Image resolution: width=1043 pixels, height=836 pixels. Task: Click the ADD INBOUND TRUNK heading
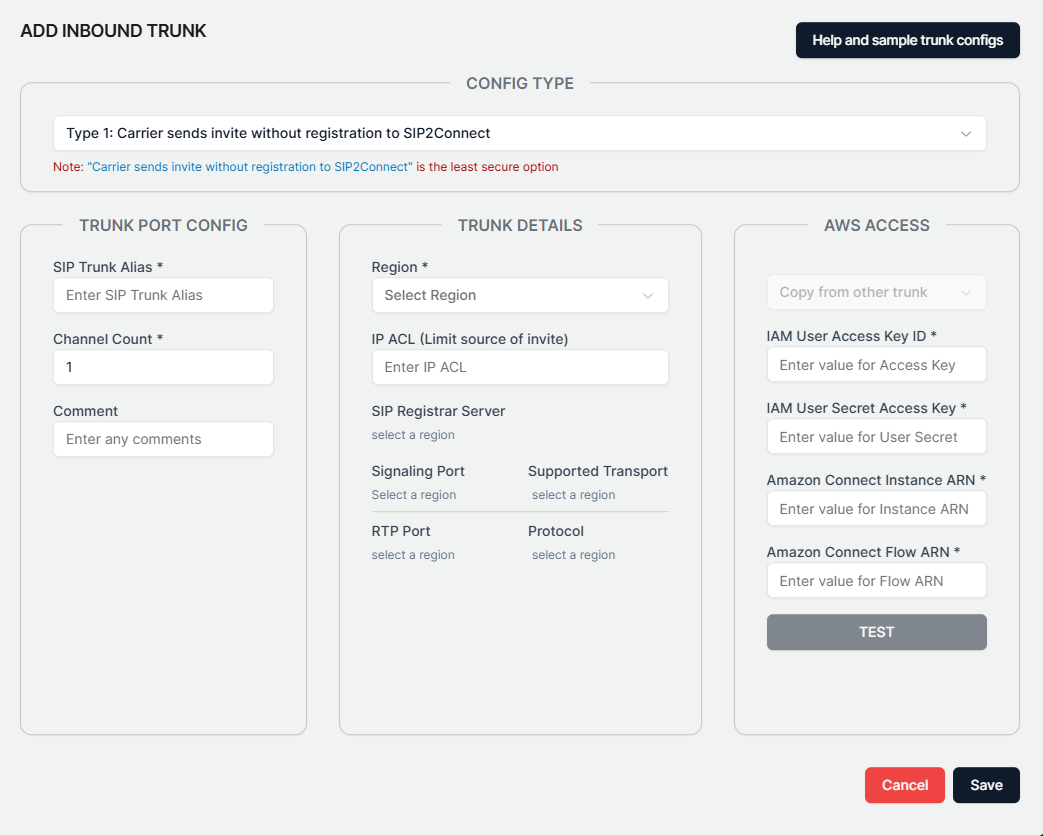pyautogui.click(x=113, y=31)
